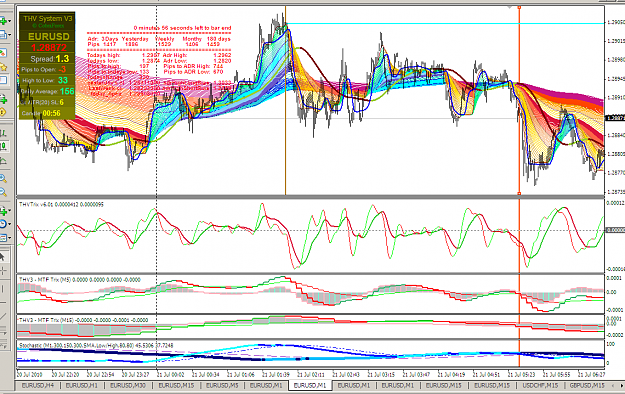Screen dimensions: 625x394
Task: Expand the Profiles dropdown arrow
Action: 10,35
